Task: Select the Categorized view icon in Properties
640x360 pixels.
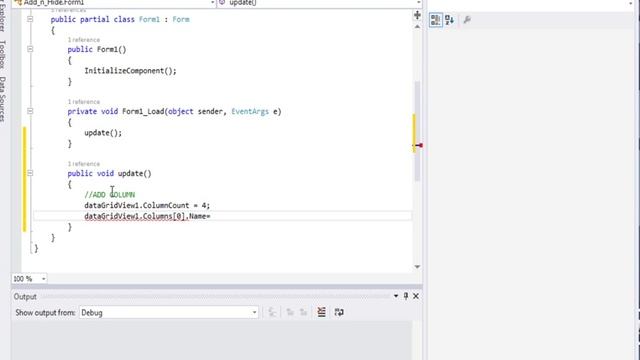Action: point(436,20)
